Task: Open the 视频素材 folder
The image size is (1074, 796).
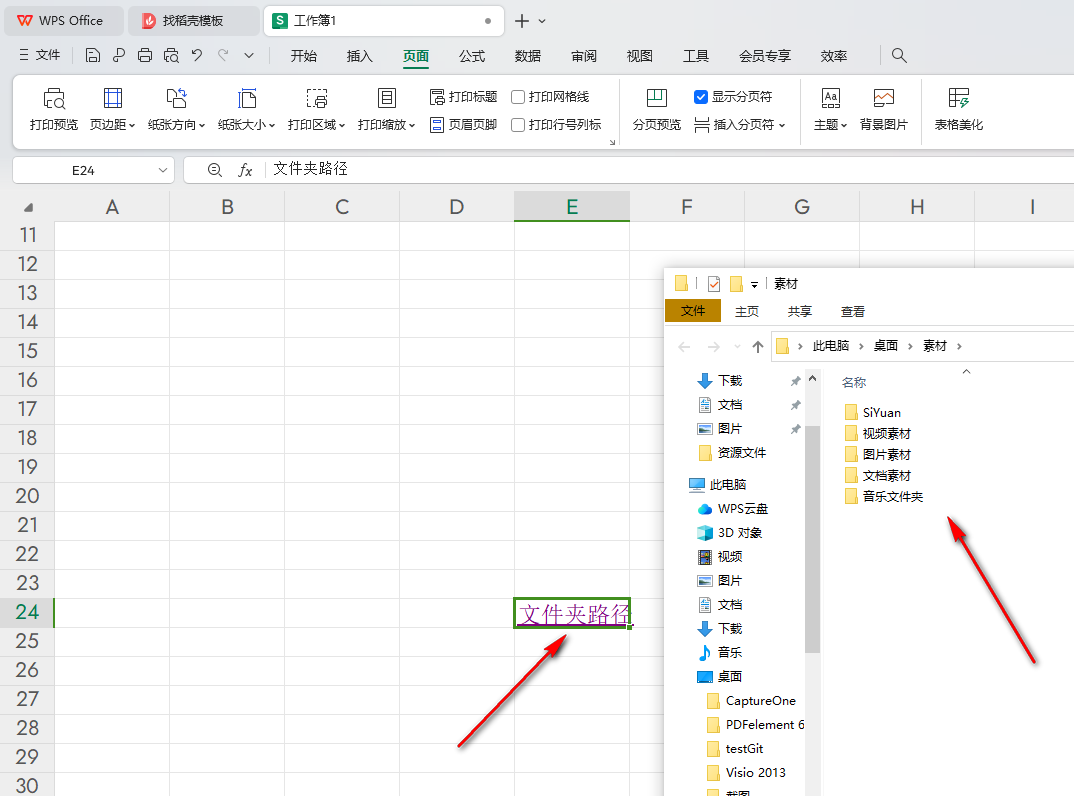Action: click(x=878, y=434)
